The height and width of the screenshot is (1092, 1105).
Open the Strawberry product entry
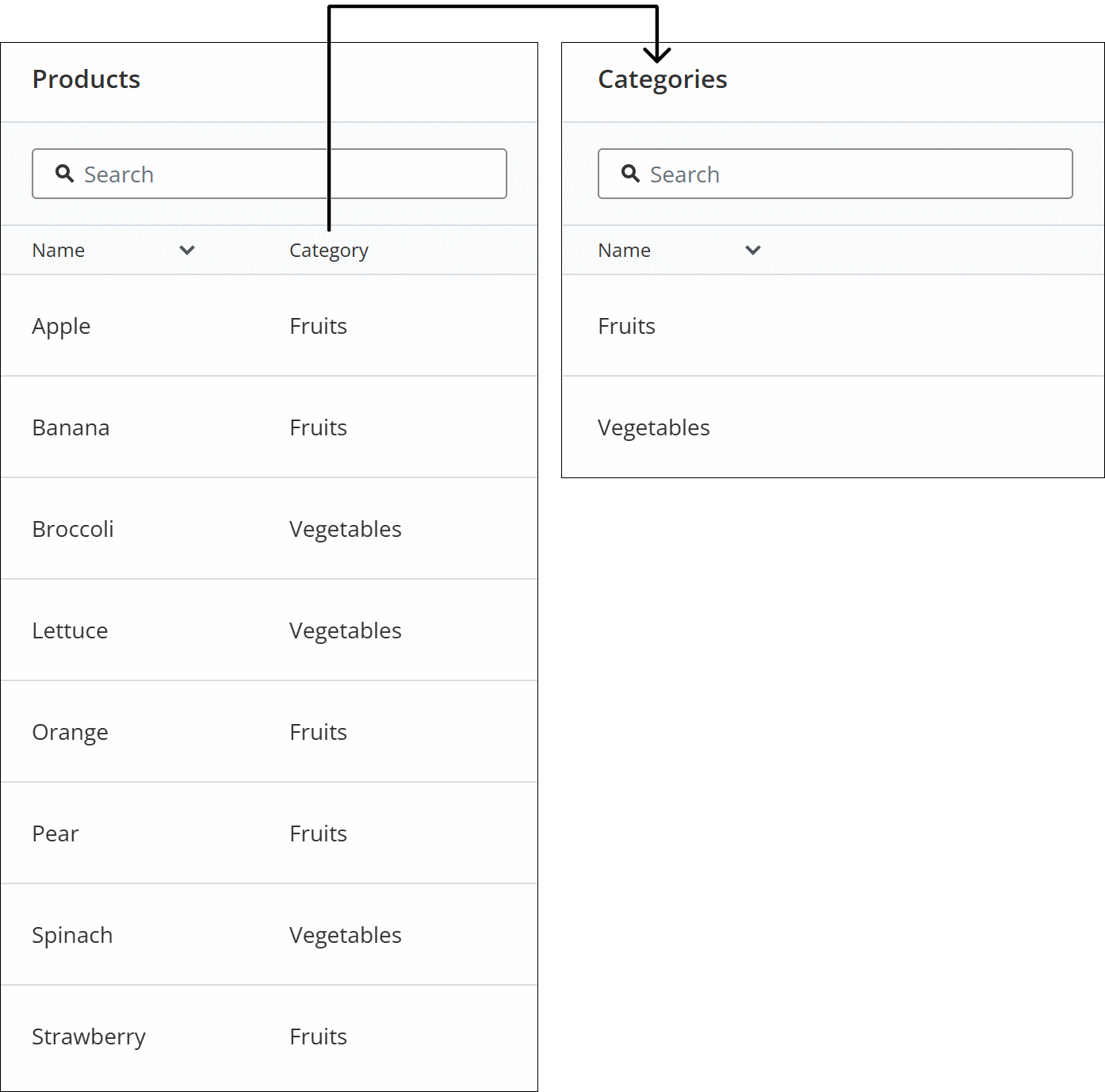click(x=89, y=1036)
